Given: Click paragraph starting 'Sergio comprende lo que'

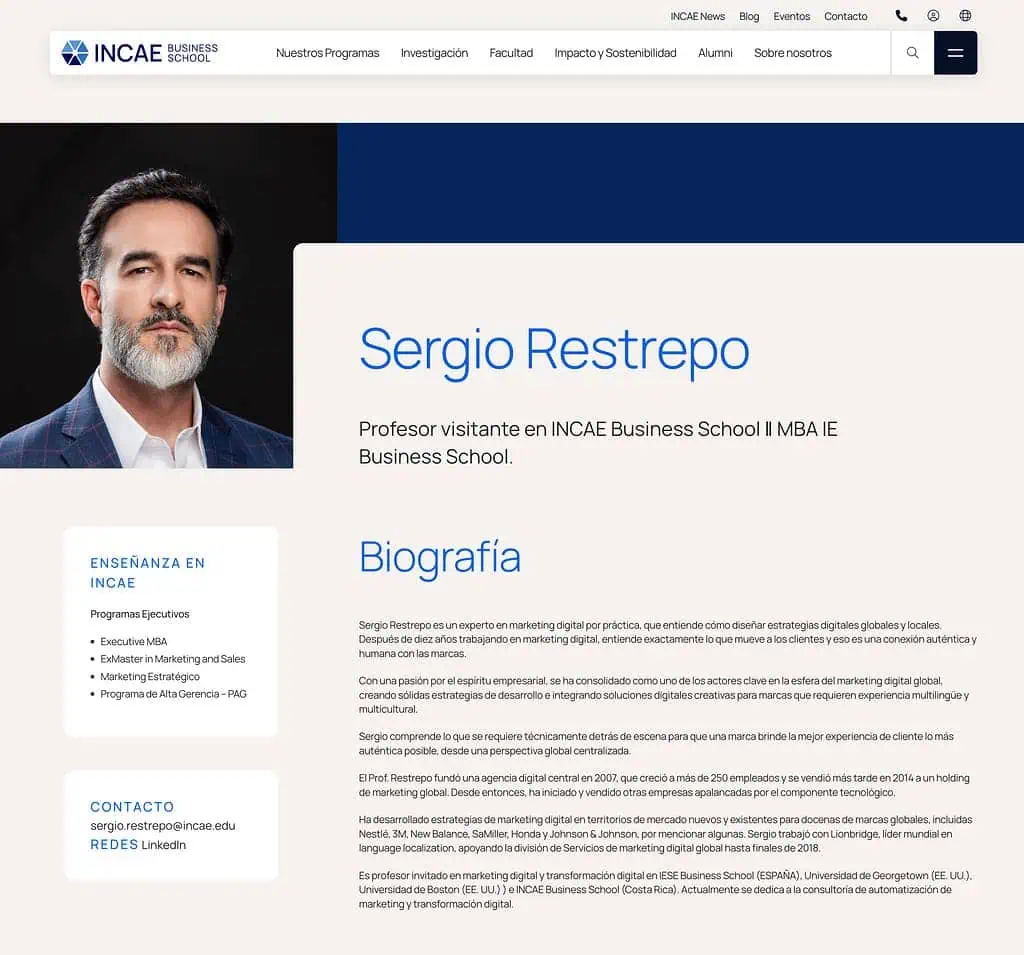Looking at the screenshot, I should [656, 743].
